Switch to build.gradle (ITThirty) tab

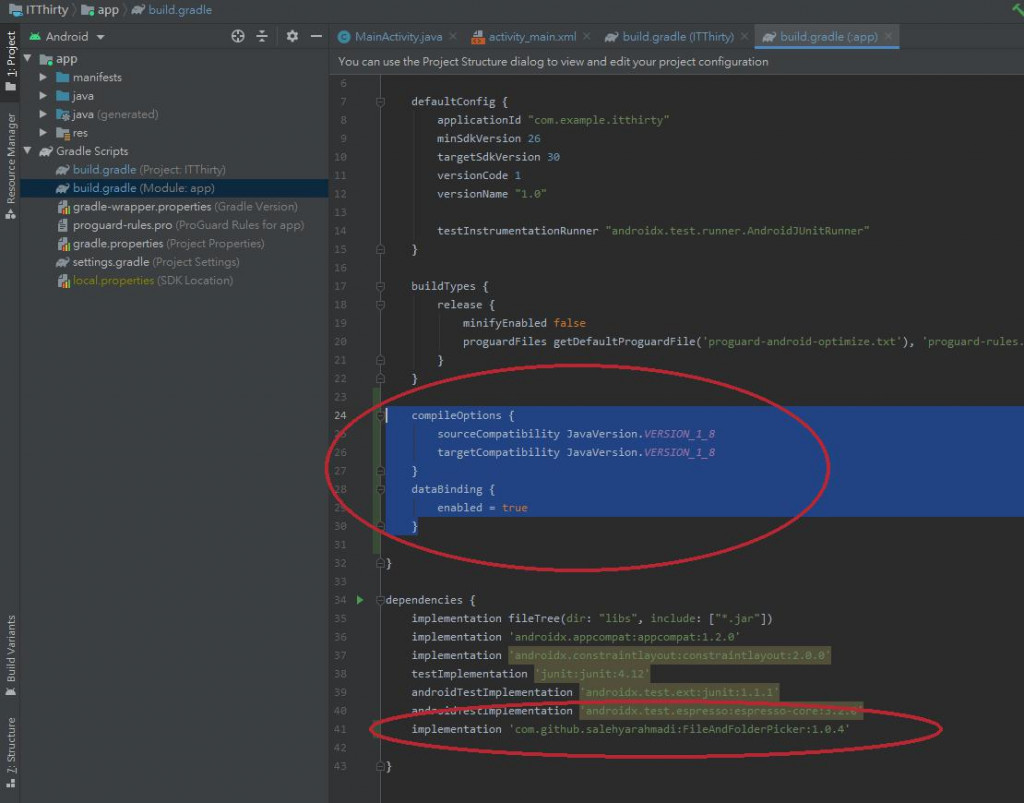[677, 37]
